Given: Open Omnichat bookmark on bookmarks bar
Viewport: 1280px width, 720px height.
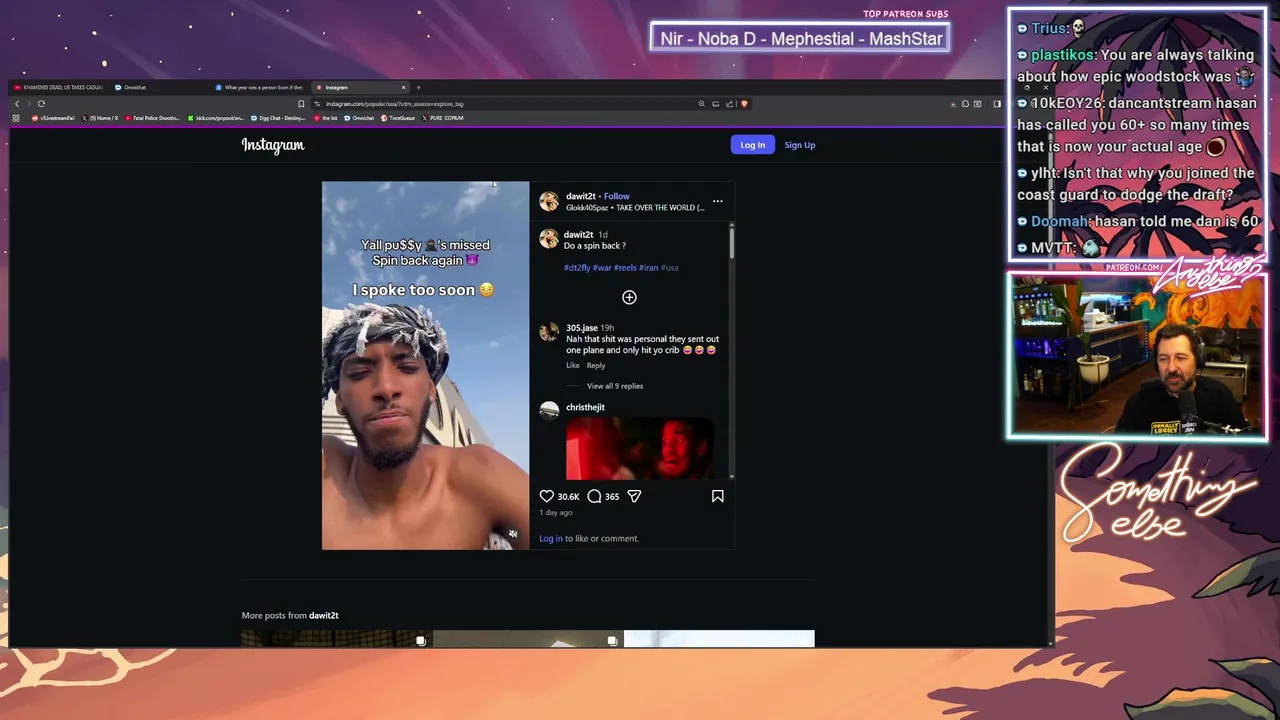Looking at the screenshot, I should click(x=360, y=118).
